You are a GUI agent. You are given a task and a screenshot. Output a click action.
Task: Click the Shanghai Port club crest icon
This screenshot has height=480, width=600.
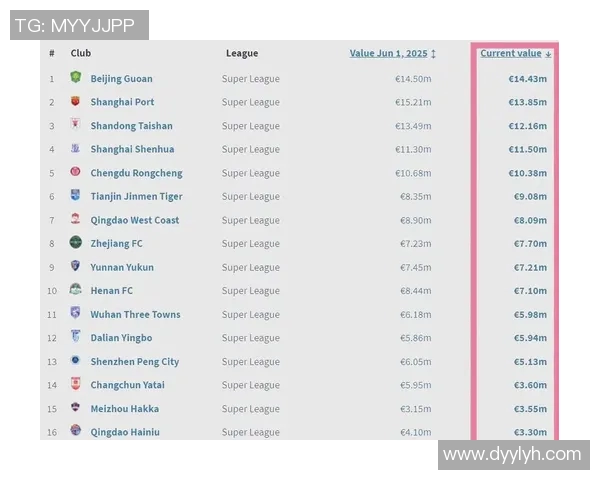(x=76, y=102)
